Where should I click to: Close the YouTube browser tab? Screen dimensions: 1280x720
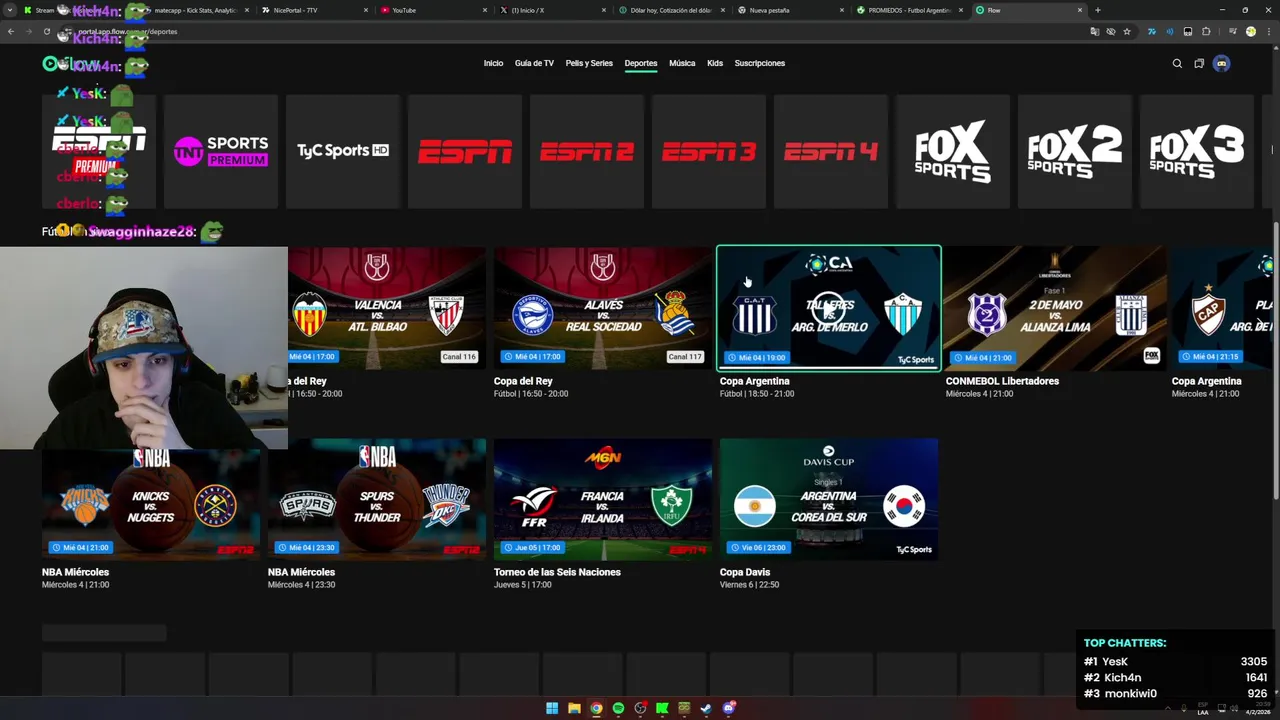485,10
